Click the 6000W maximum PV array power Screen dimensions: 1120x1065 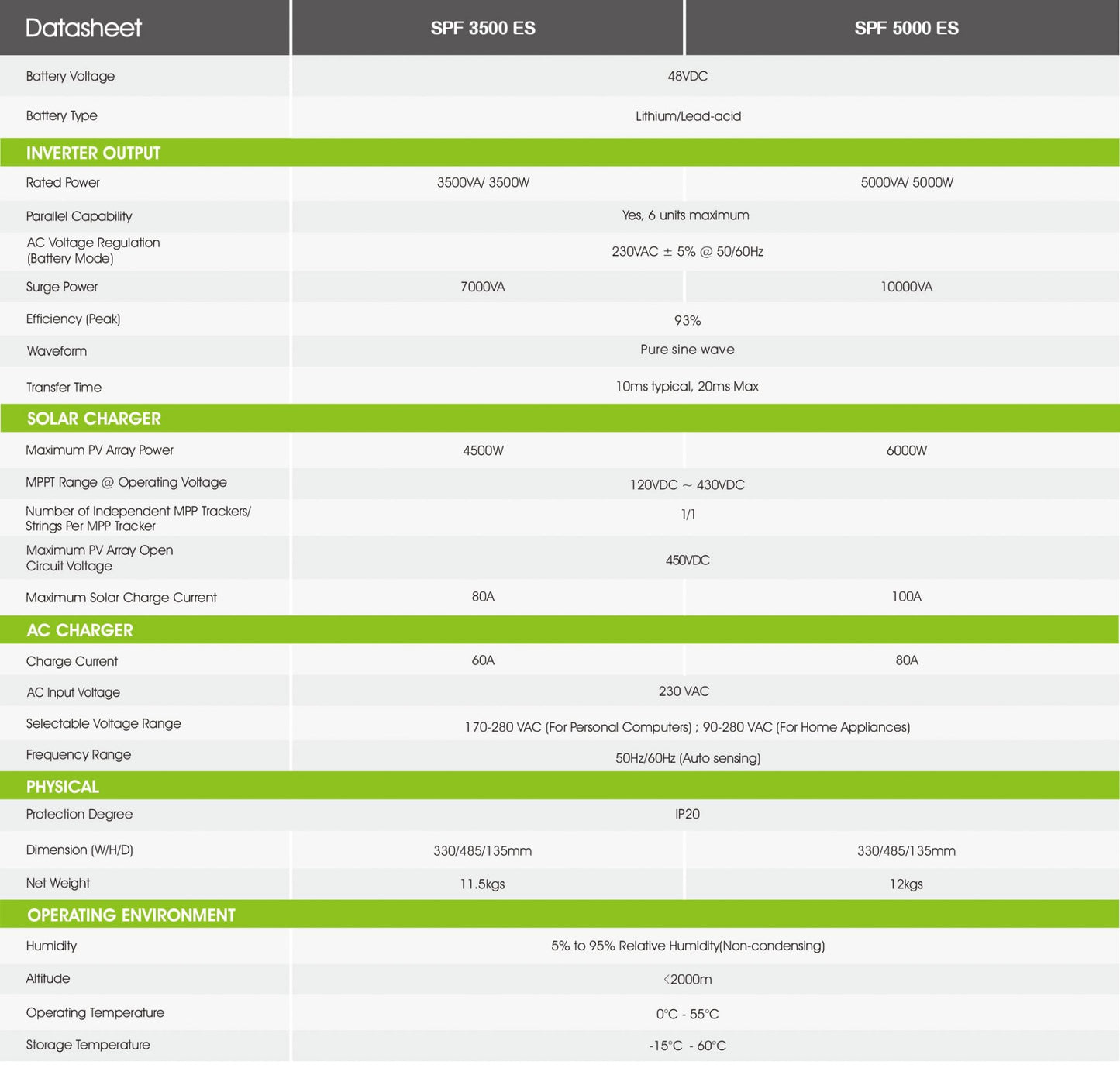click(906, 450)
